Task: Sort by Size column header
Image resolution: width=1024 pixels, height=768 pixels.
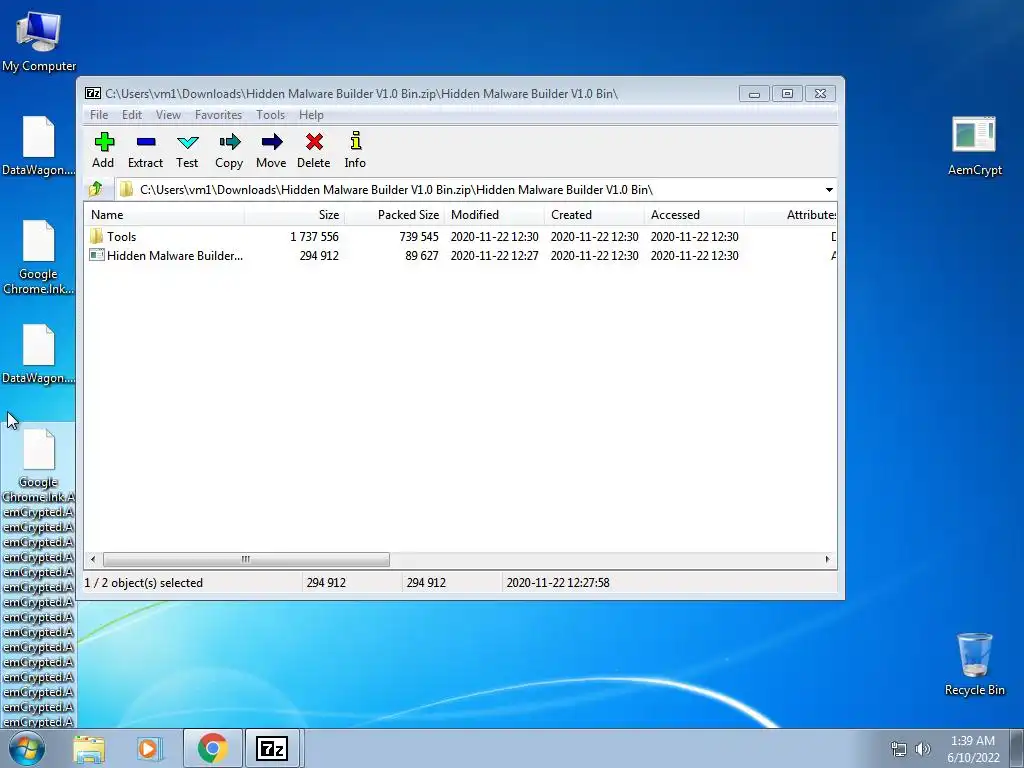Action: coord(295,215)
